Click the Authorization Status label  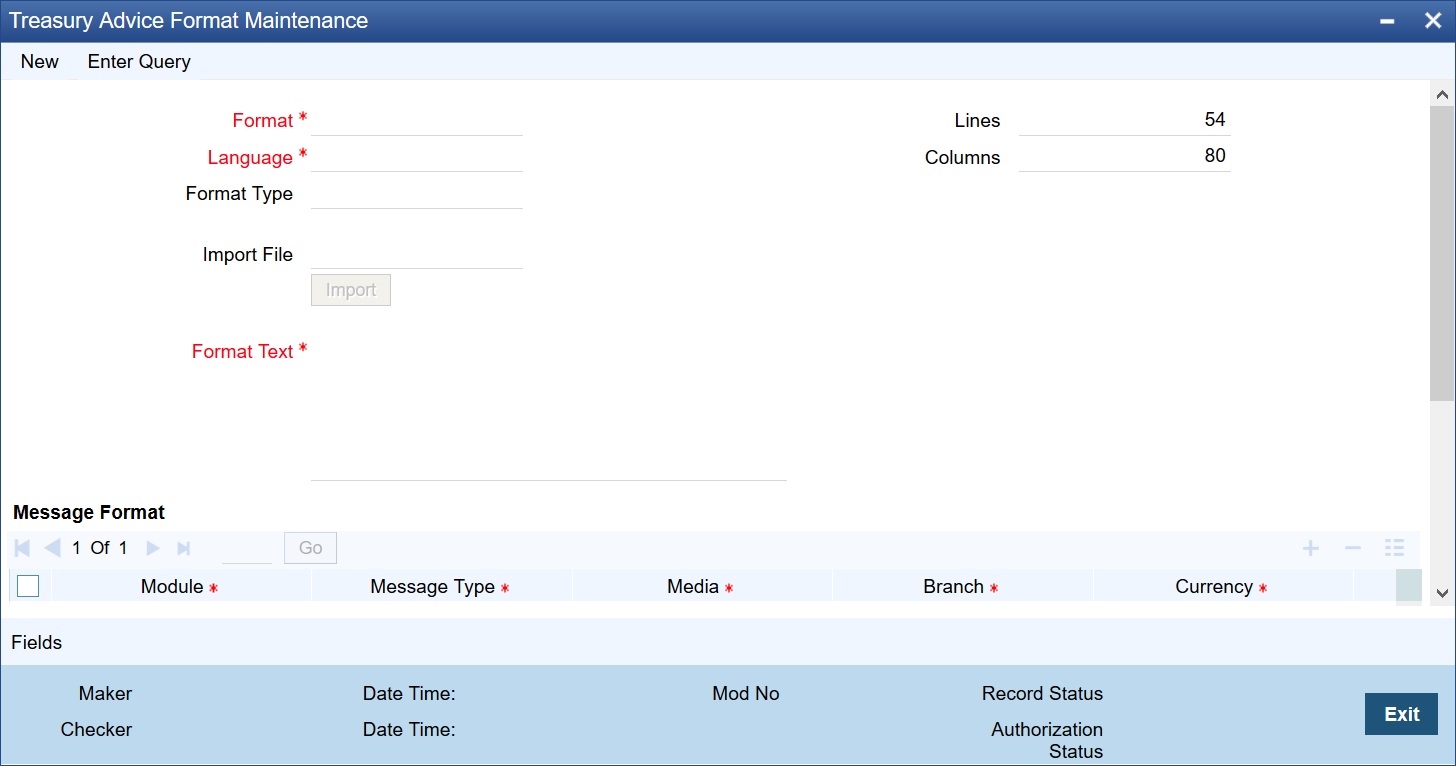pos(1047,740)
